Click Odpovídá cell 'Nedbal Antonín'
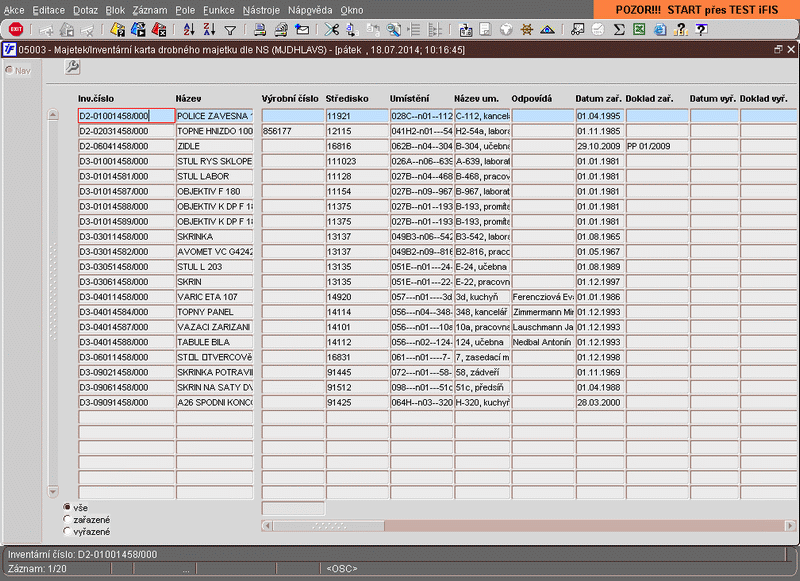Image resolution: width=800 pixels, height=581 pixels. 543,342
